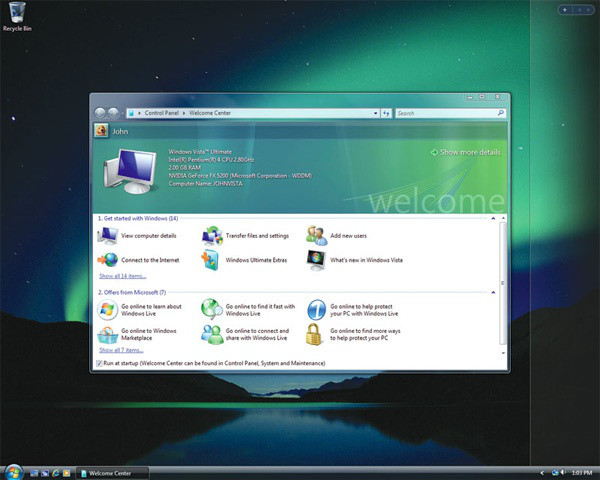The image size is (600, 480).
Task: Click Transfer files and settings icon
Action: tap(212, 236)
